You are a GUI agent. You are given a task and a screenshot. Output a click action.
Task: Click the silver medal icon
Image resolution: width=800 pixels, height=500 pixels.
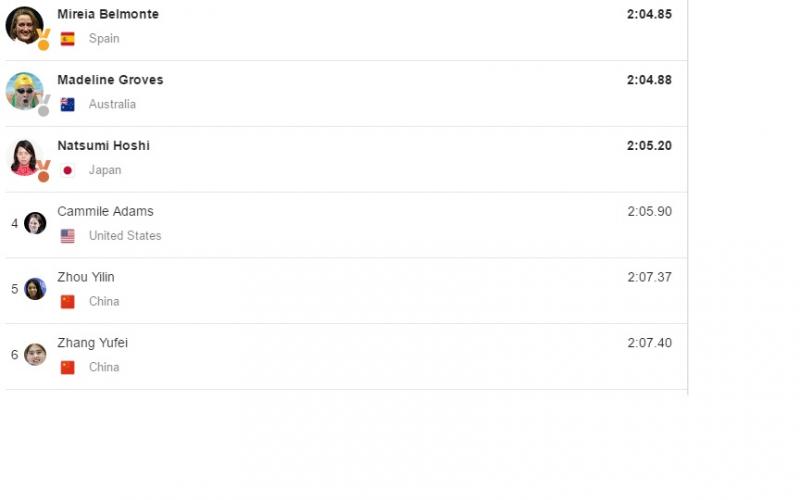(44, 108)
